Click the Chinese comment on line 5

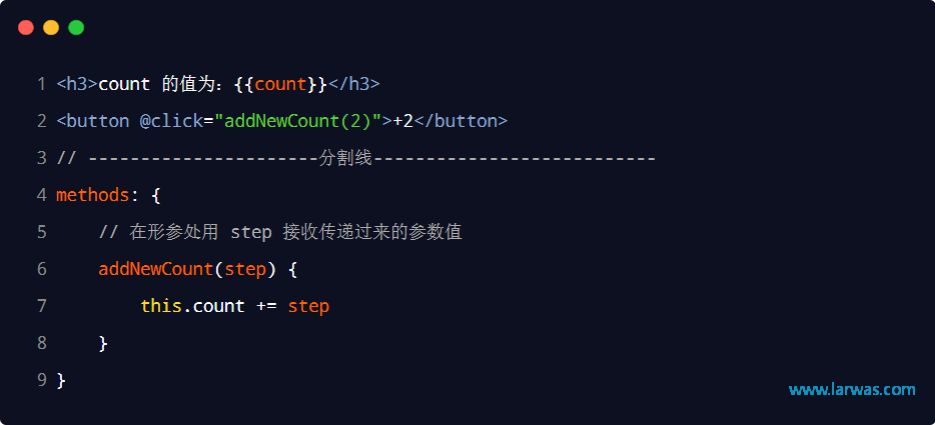click(x=280, y=232)
